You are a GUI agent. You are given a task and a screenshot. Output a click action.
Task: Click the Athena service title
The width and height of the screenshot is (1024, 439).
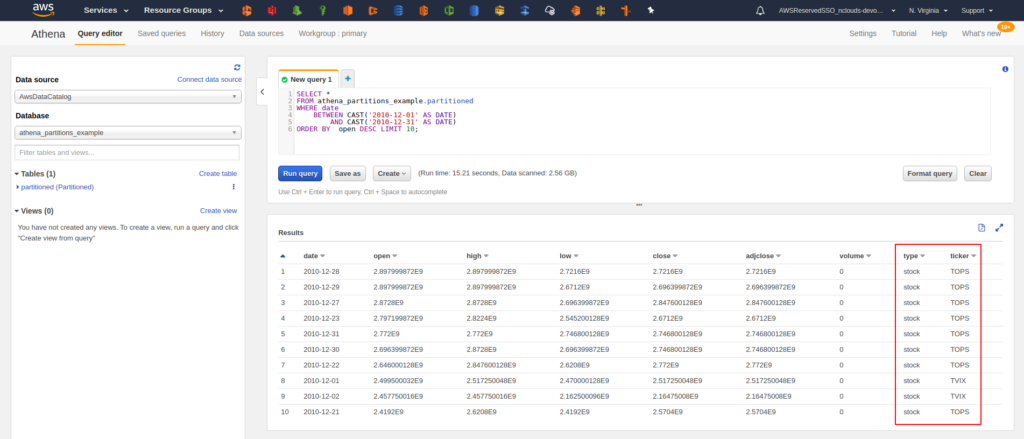(48, 34)
